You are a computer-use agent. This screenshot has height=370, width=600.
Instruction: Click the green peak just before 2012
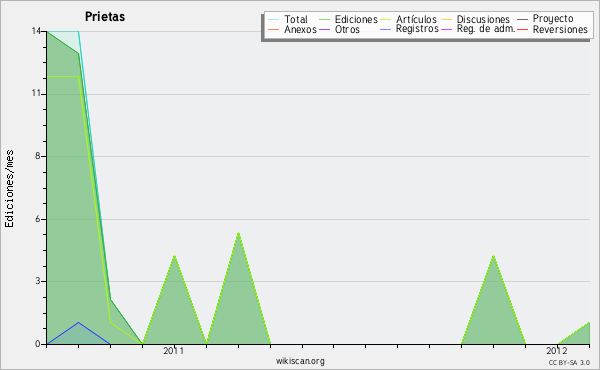[494, 255]
